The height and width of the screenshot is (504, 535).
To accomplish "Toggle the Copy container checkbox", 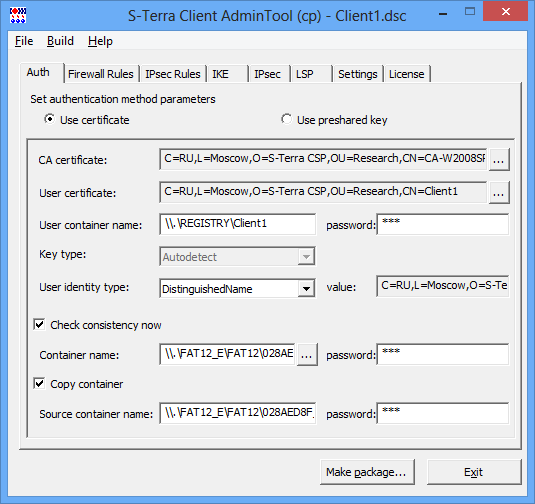I will tap(39, 383).
